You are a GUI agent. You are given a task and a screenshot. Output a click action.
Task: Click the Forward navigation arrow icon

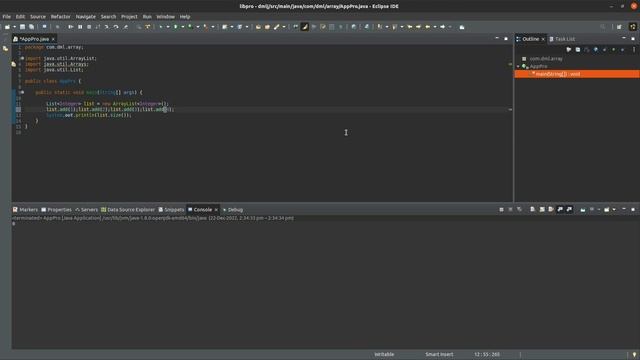coord(442,27)
